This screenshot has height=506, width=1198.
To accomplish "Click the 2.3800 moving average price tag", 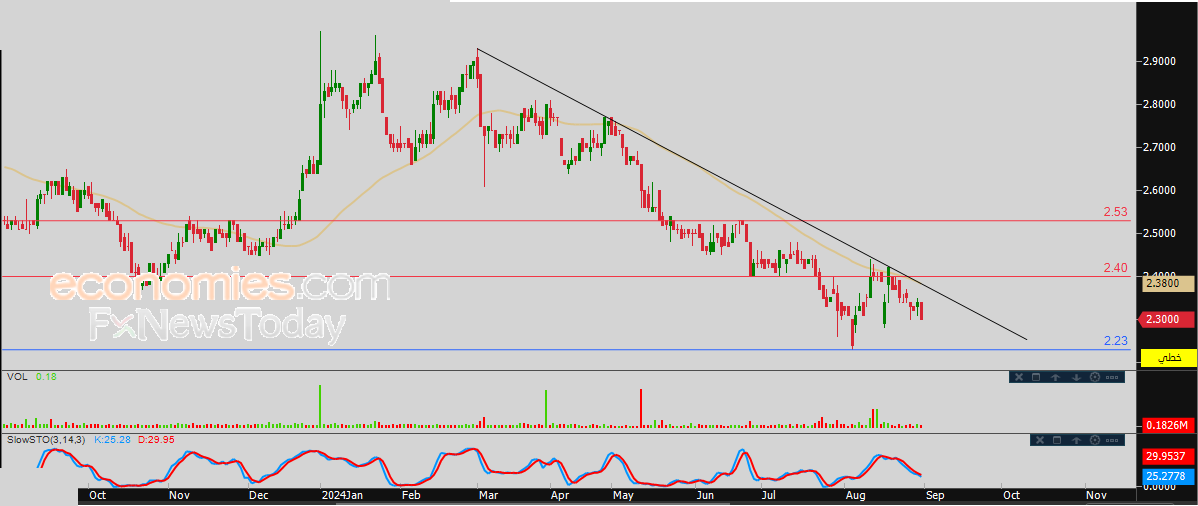I will (1167, 284).
